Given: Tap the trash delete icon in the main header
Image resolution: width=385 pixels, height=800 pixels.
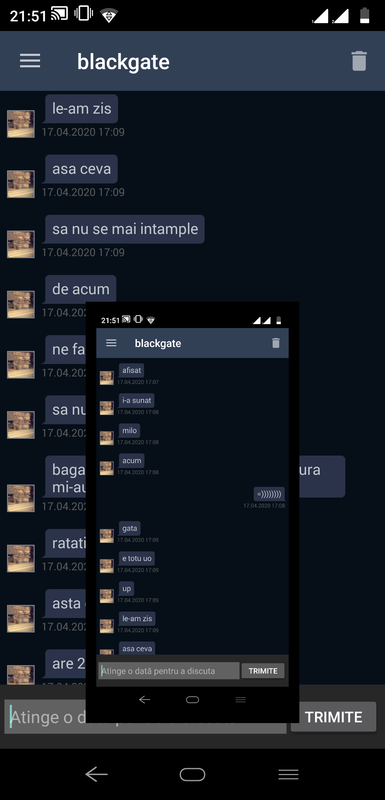Looking at the screenshot, I should click(x=359, y=61).
